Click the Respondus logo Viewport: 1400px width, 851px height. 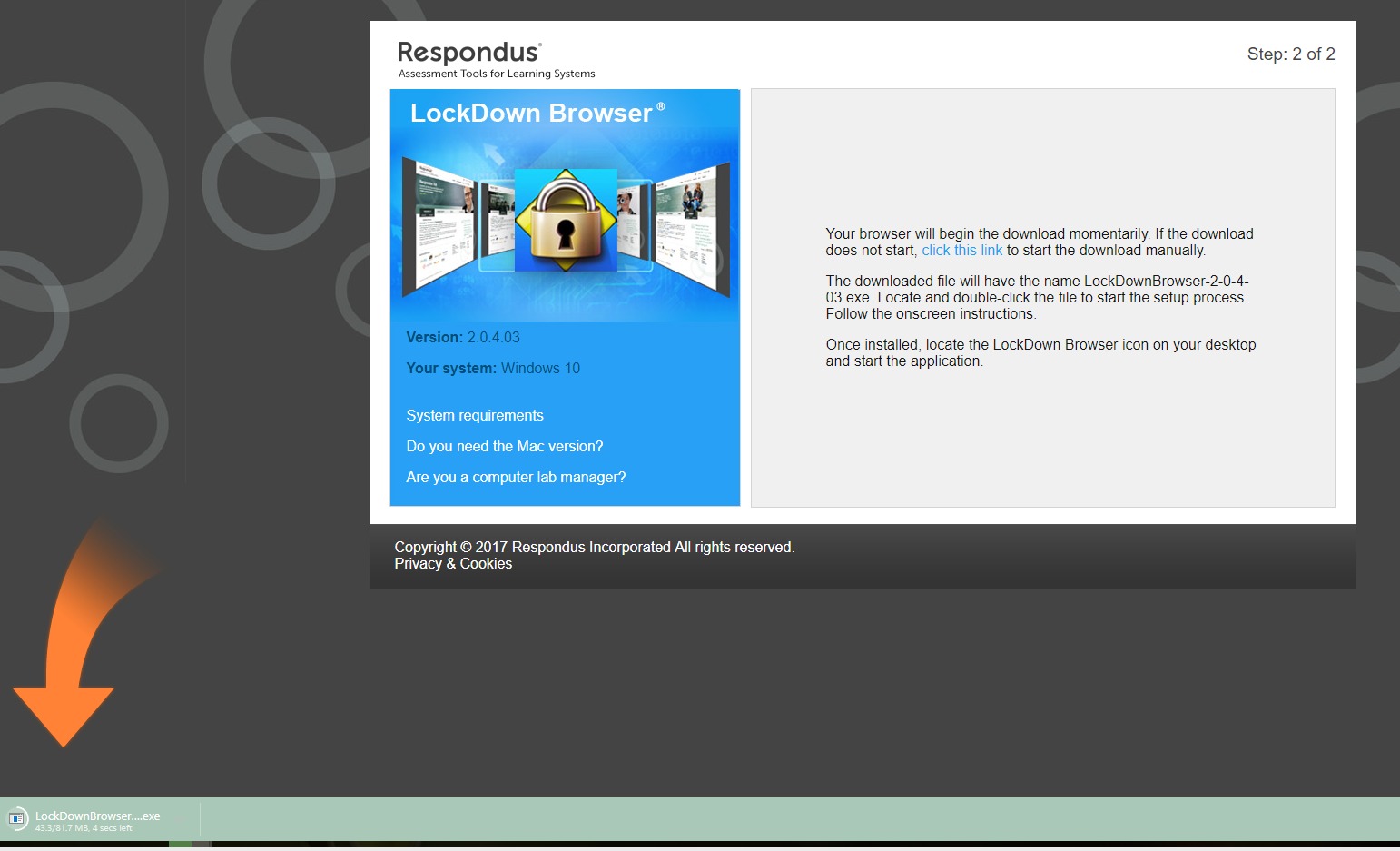pos(469,53)
